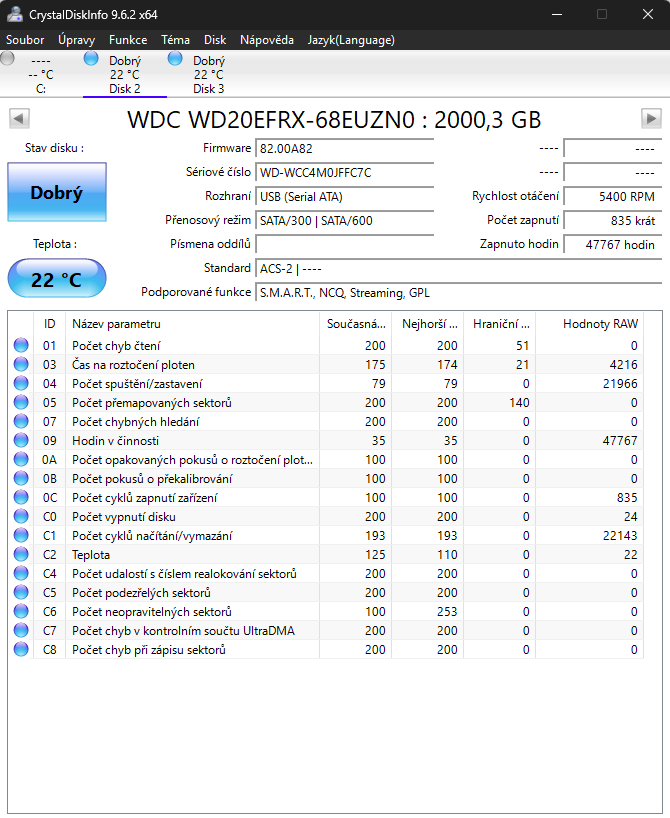Click the blue status circle for Disk 2
670x818 pixels.
91,58
